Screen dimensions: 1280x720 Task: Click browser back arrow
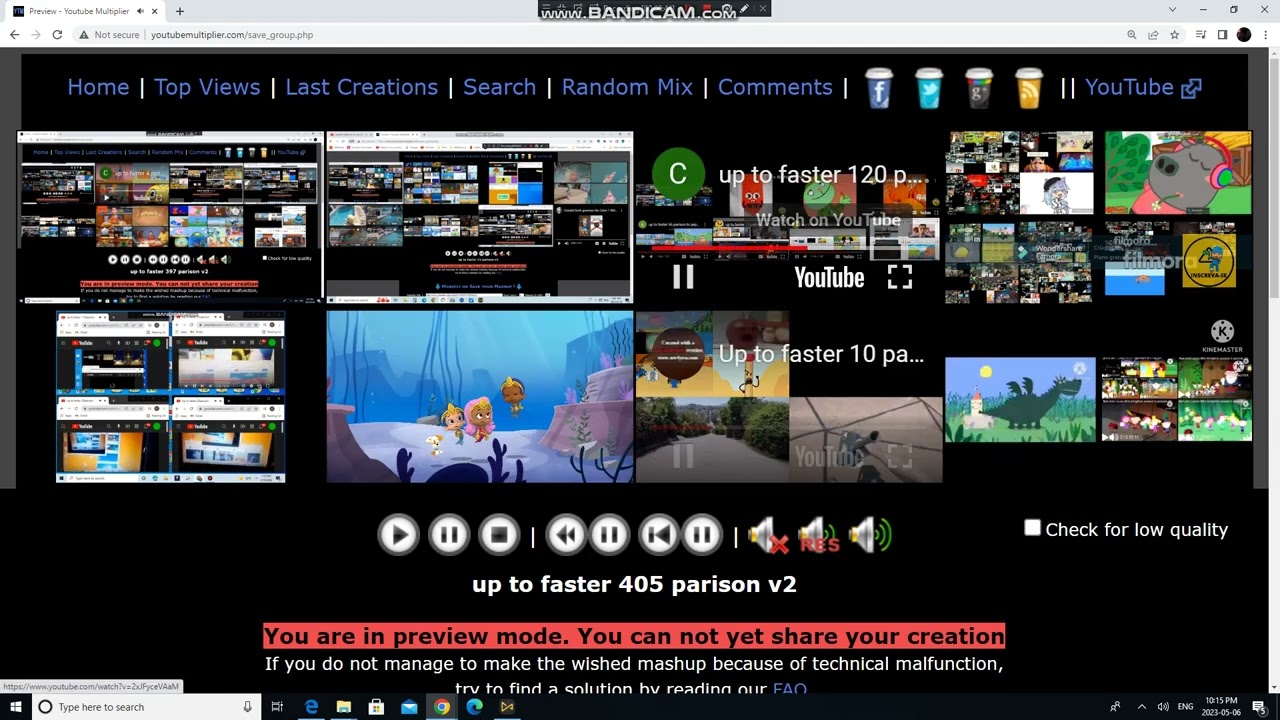click(14, 34)
